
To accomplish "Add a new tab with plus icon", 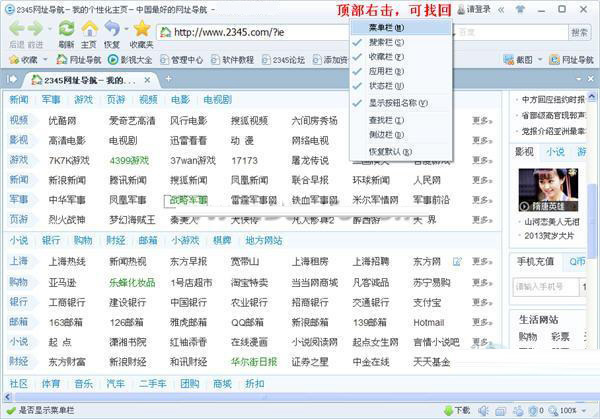I will pos(168,79).
